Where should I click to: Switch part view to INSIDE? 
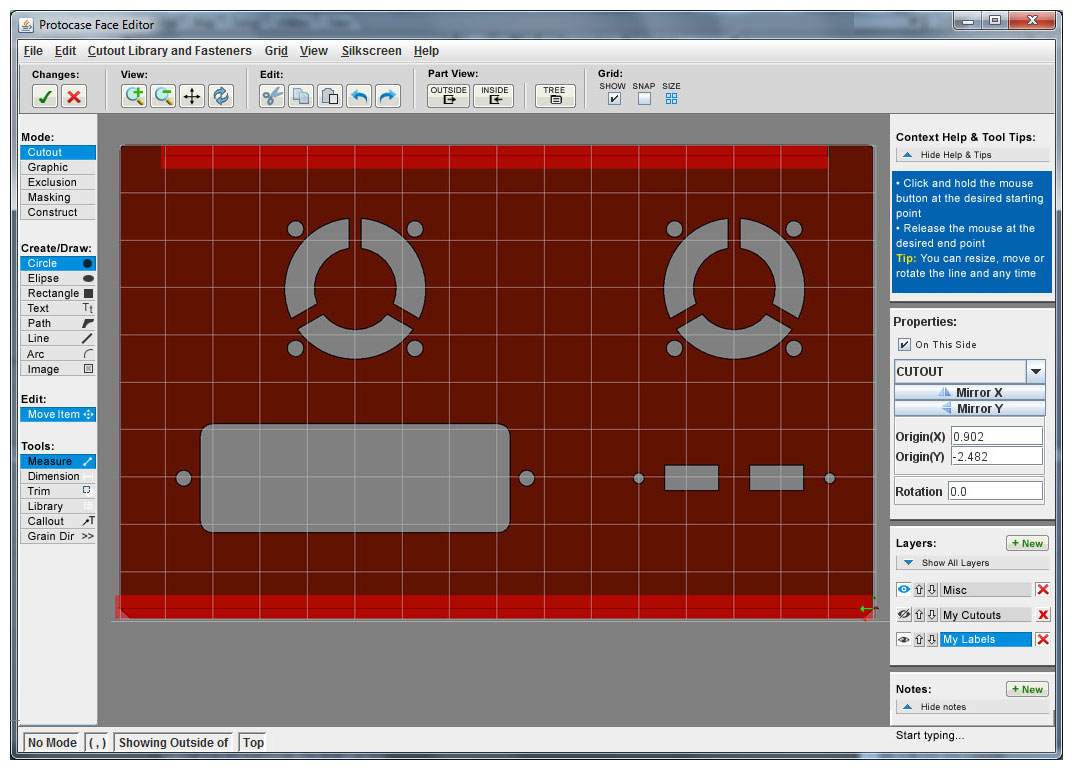pos(494,93)
